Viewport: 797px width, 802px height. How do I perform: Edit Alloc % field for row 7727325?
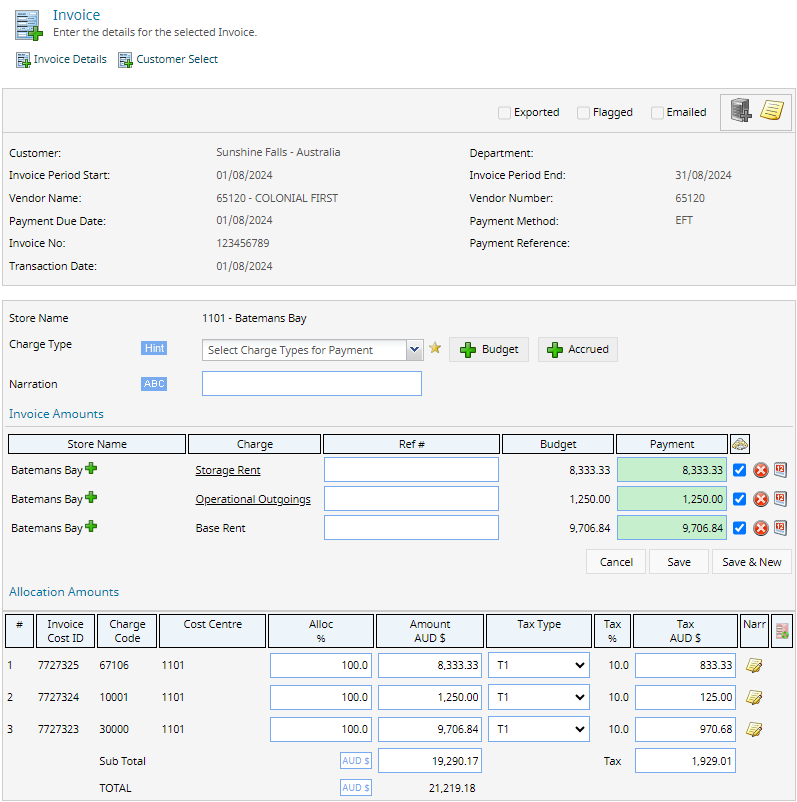click(321, 665)
